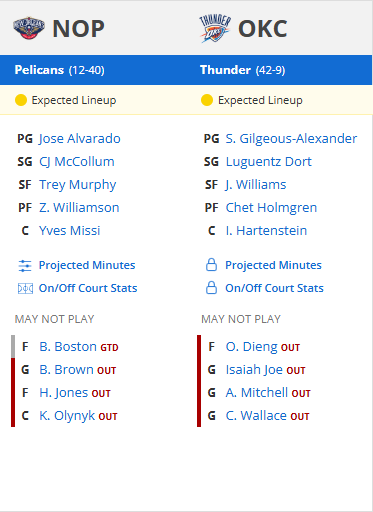Open Jose Alvarado's player page
The image size is (373, 512).
point(80,139)
